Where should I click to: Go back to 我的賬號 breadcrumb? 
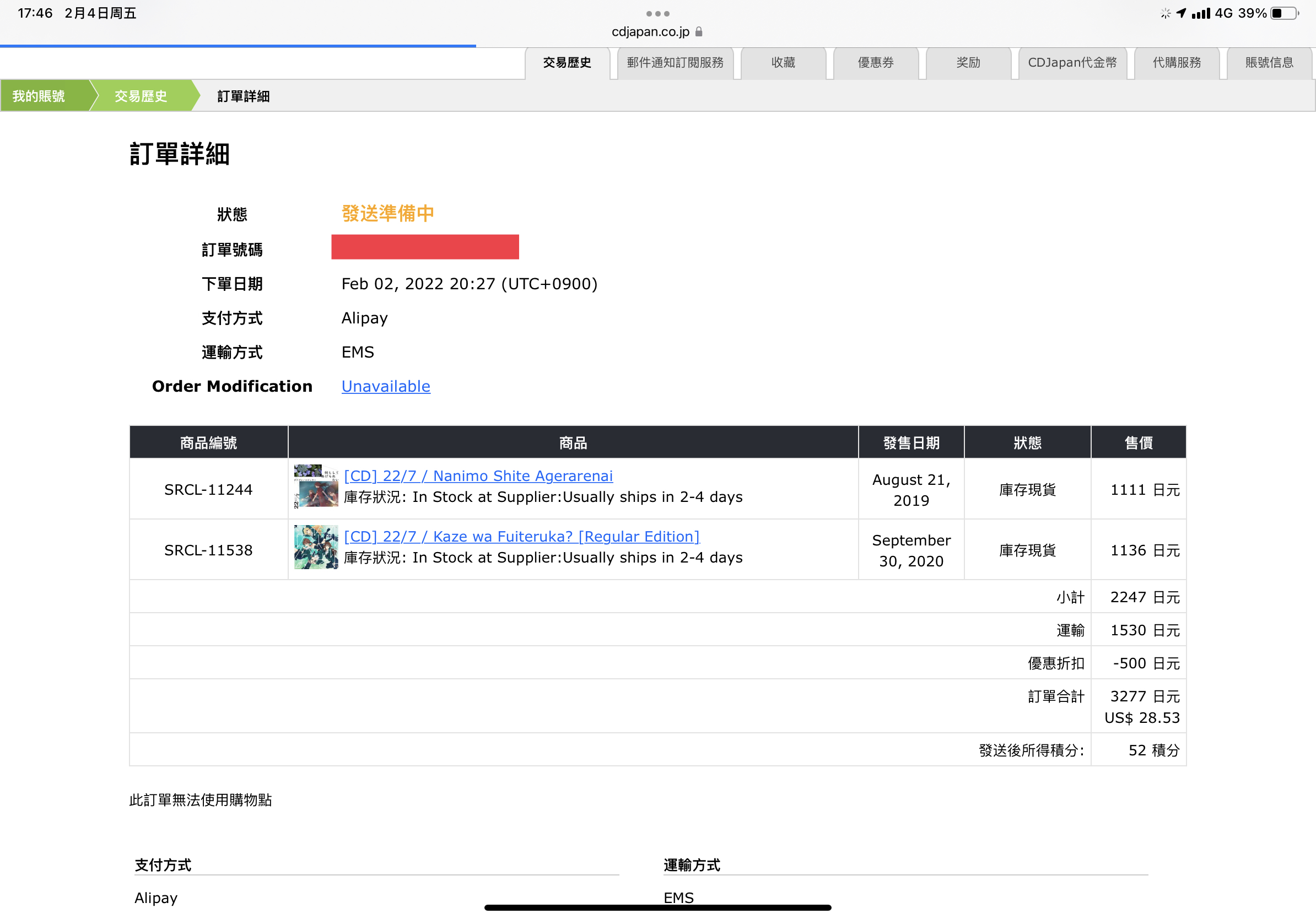(x=39, y=96)
